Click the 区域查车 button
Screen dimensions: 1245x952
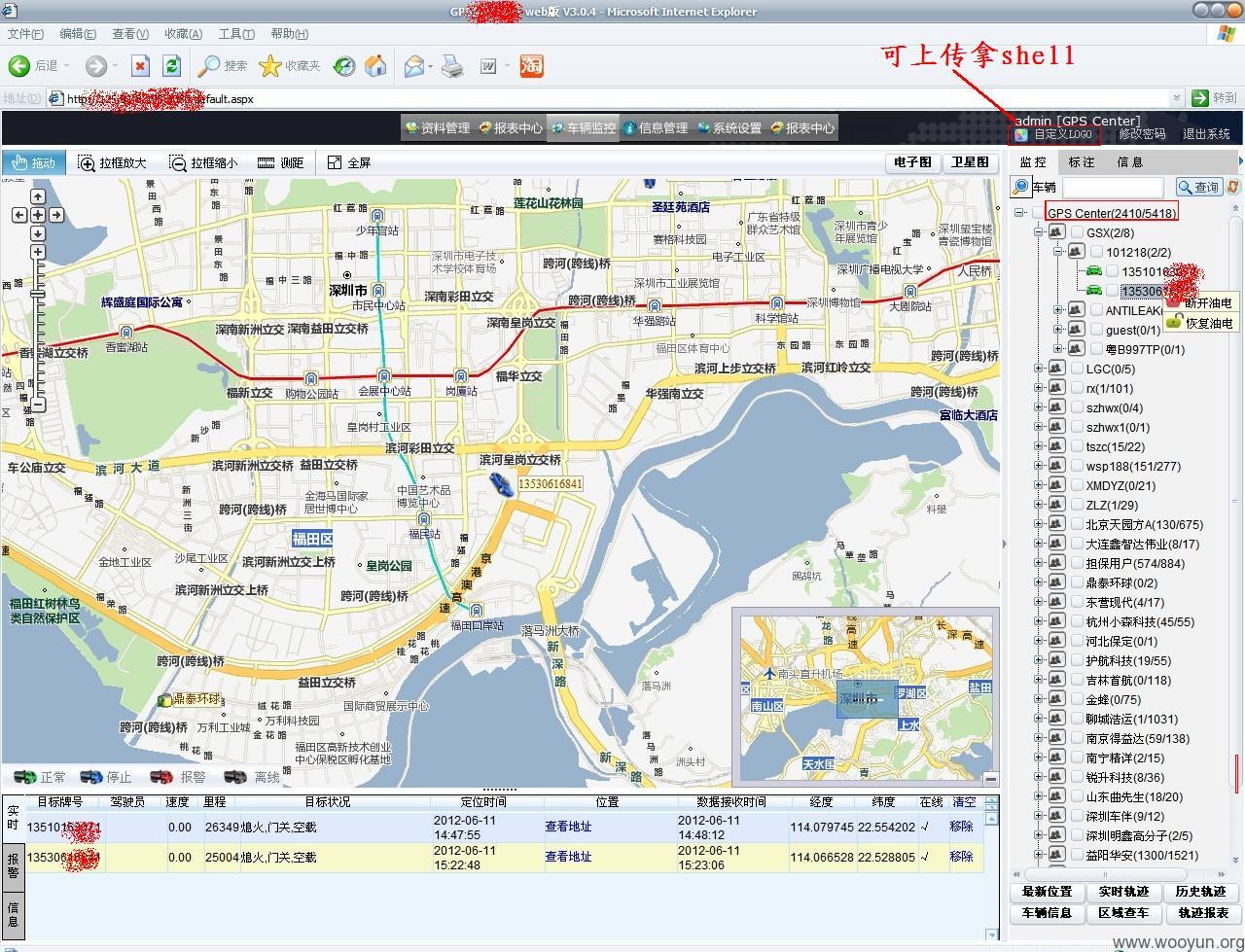coord(1123,913)
